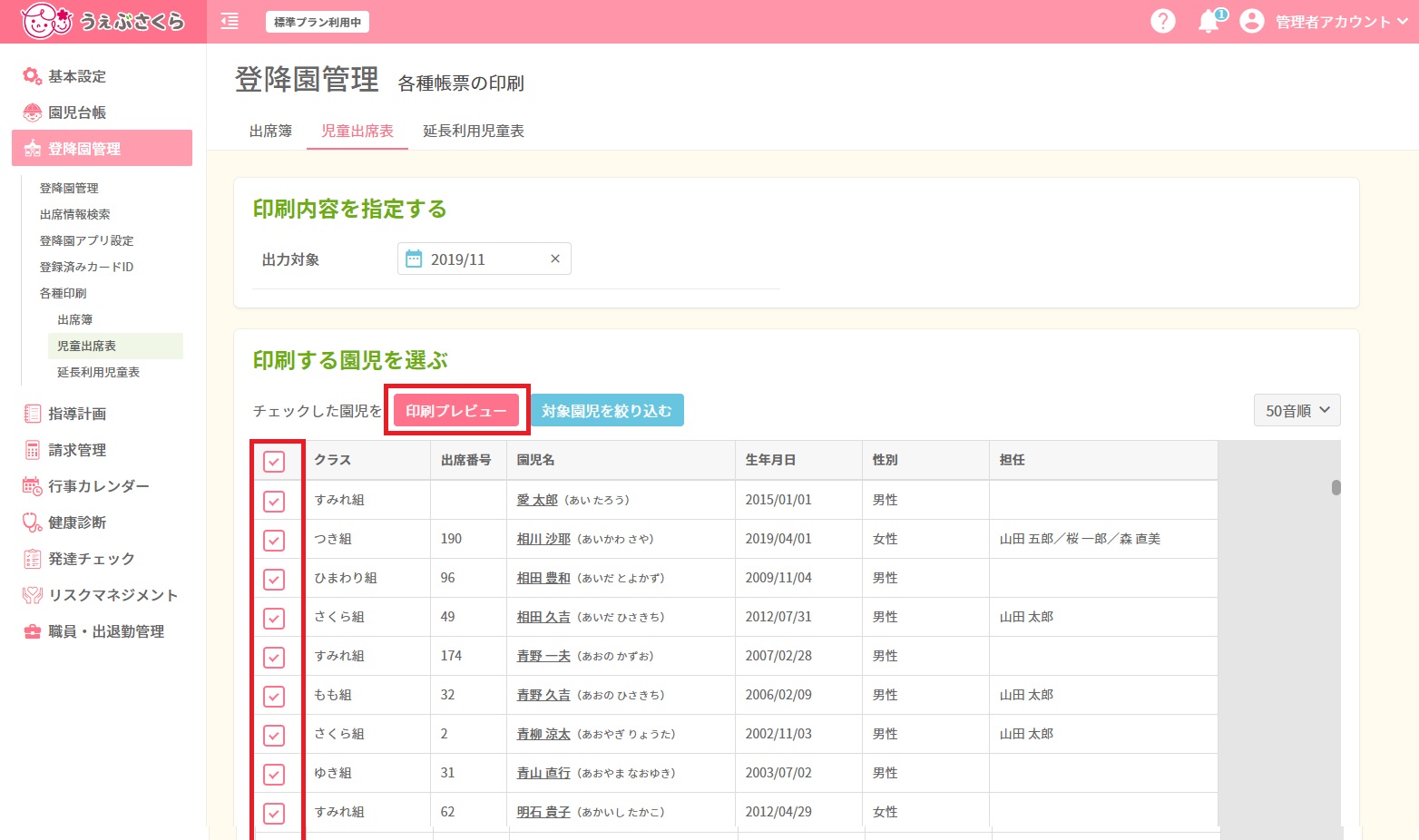Select 各種印刷 submenu item
The width and height of the screenshot is (1419, 840).
pos(63,293)
